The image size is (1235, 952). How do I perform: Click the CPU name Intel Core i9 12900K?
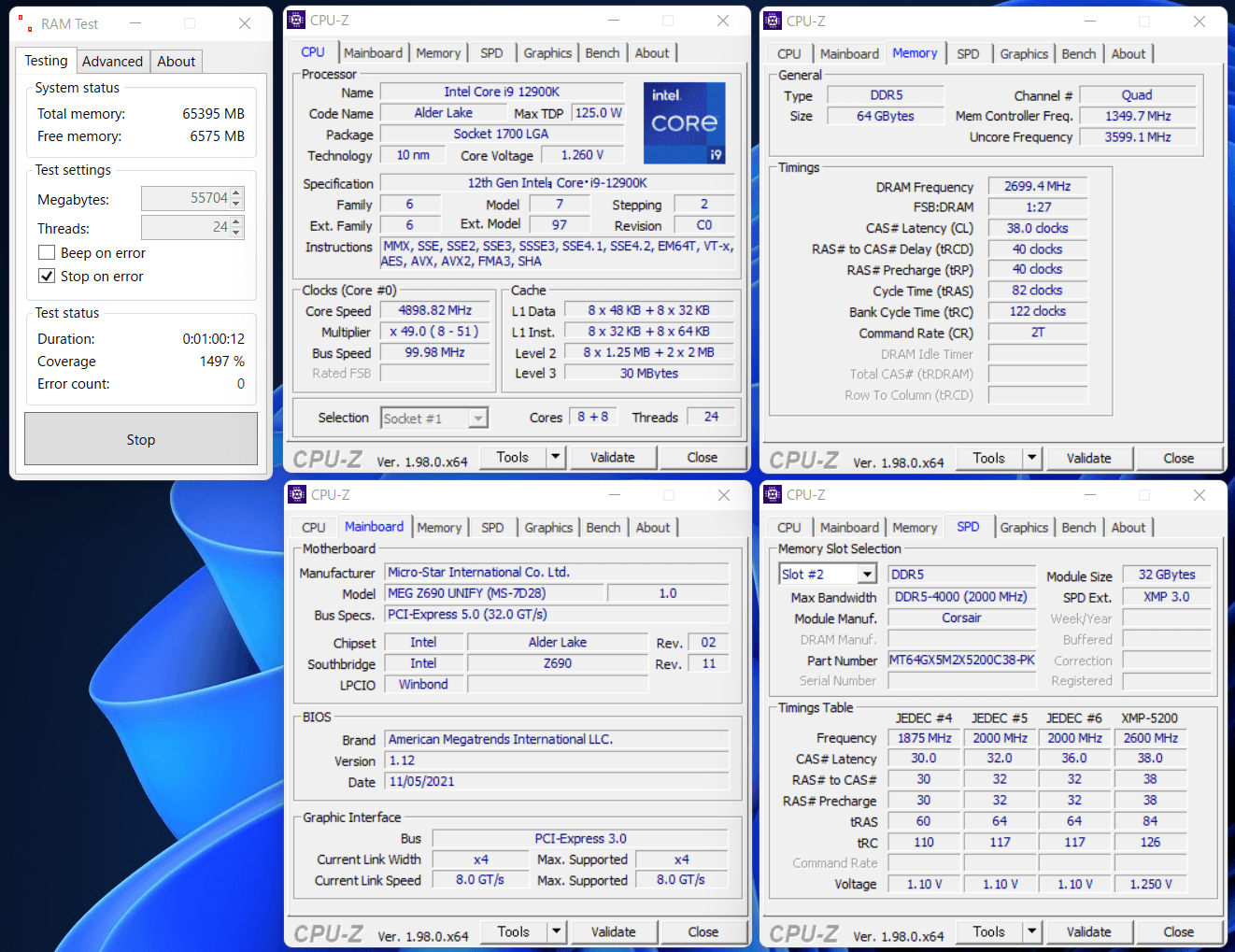(x=502, y=92)
